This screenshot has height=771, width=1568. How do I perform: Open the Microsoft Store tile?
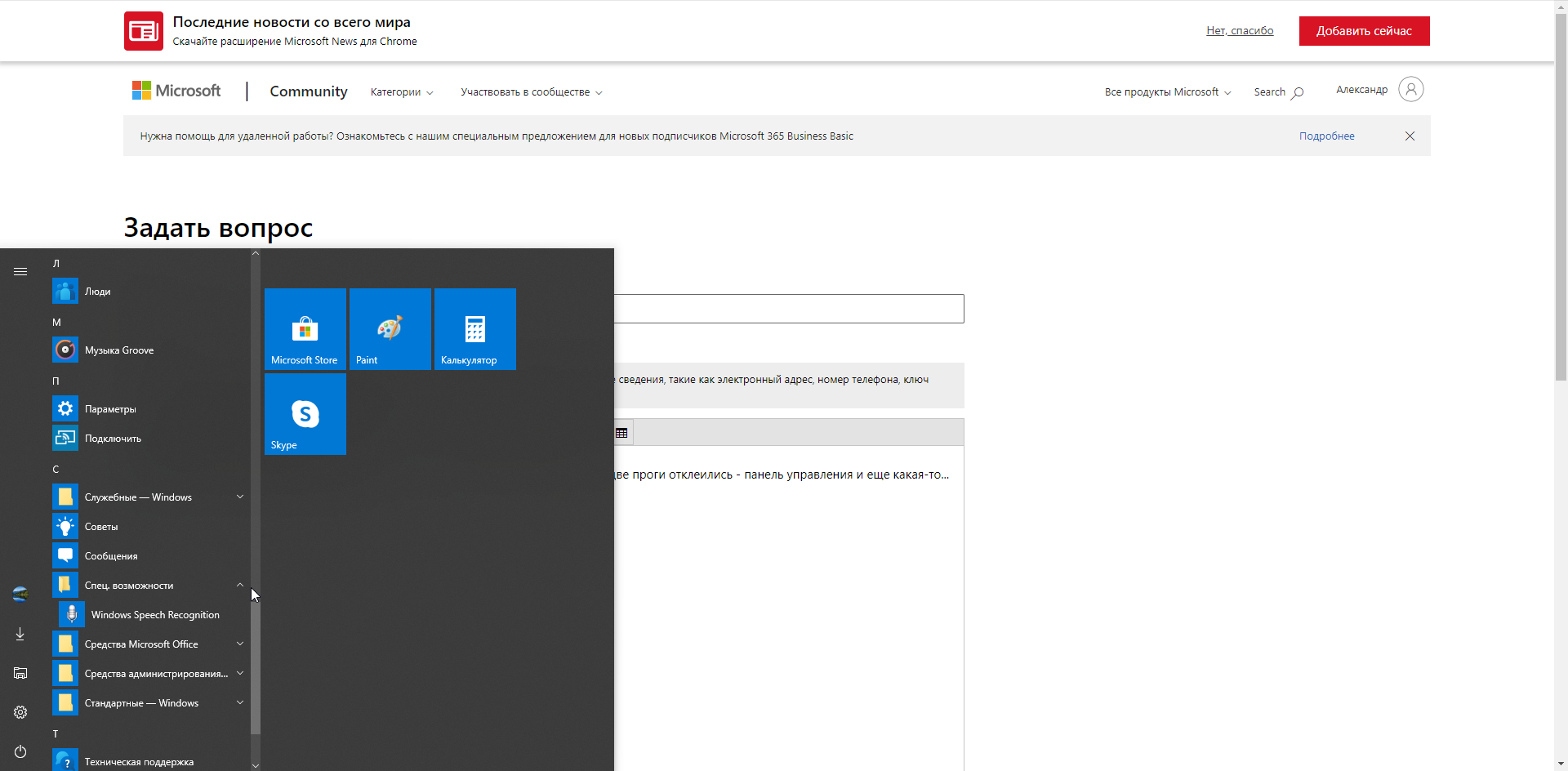tap(305, 329)
